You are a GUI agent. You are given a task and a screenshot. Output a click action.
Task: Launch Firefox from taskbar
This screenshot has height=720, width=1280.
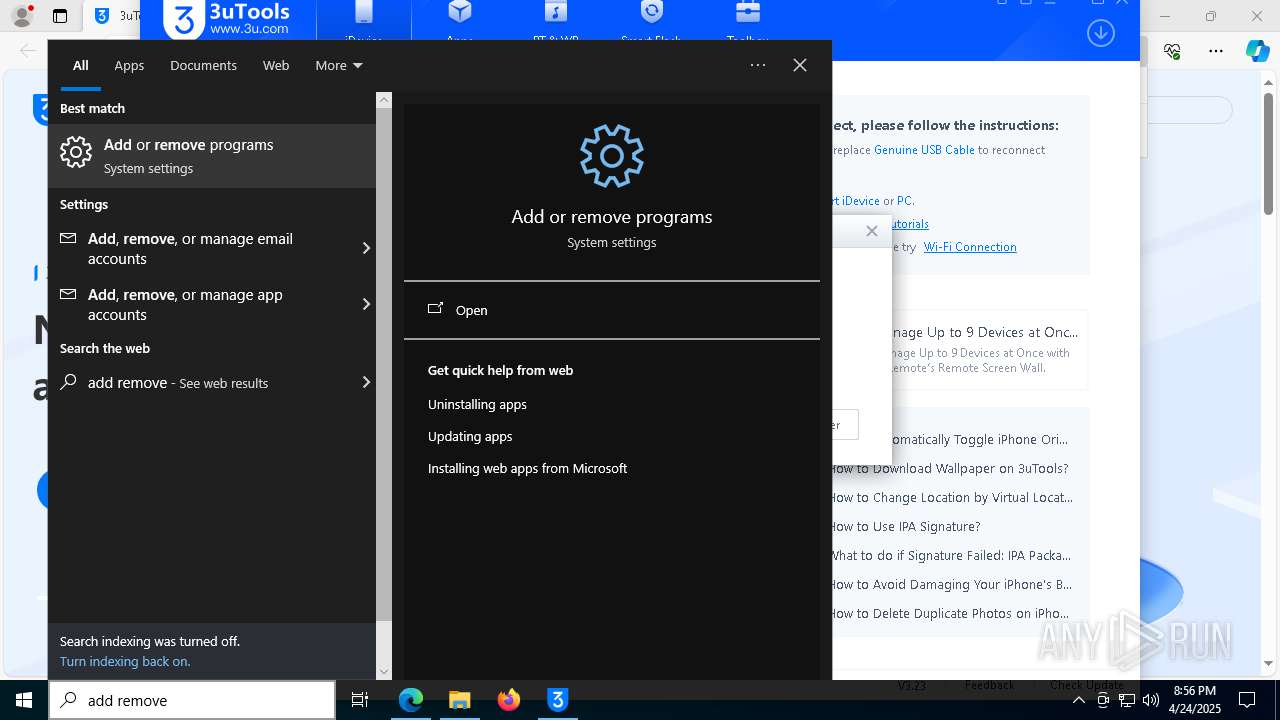(509, 700)
